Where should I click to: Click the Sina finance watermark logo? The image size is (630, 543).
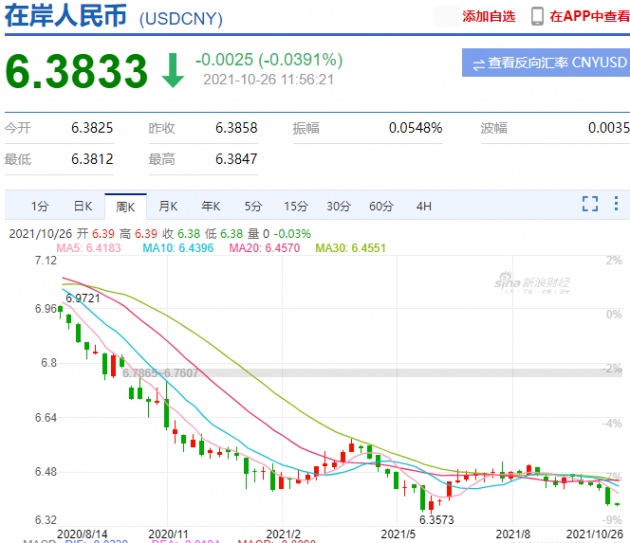[532, 282]
